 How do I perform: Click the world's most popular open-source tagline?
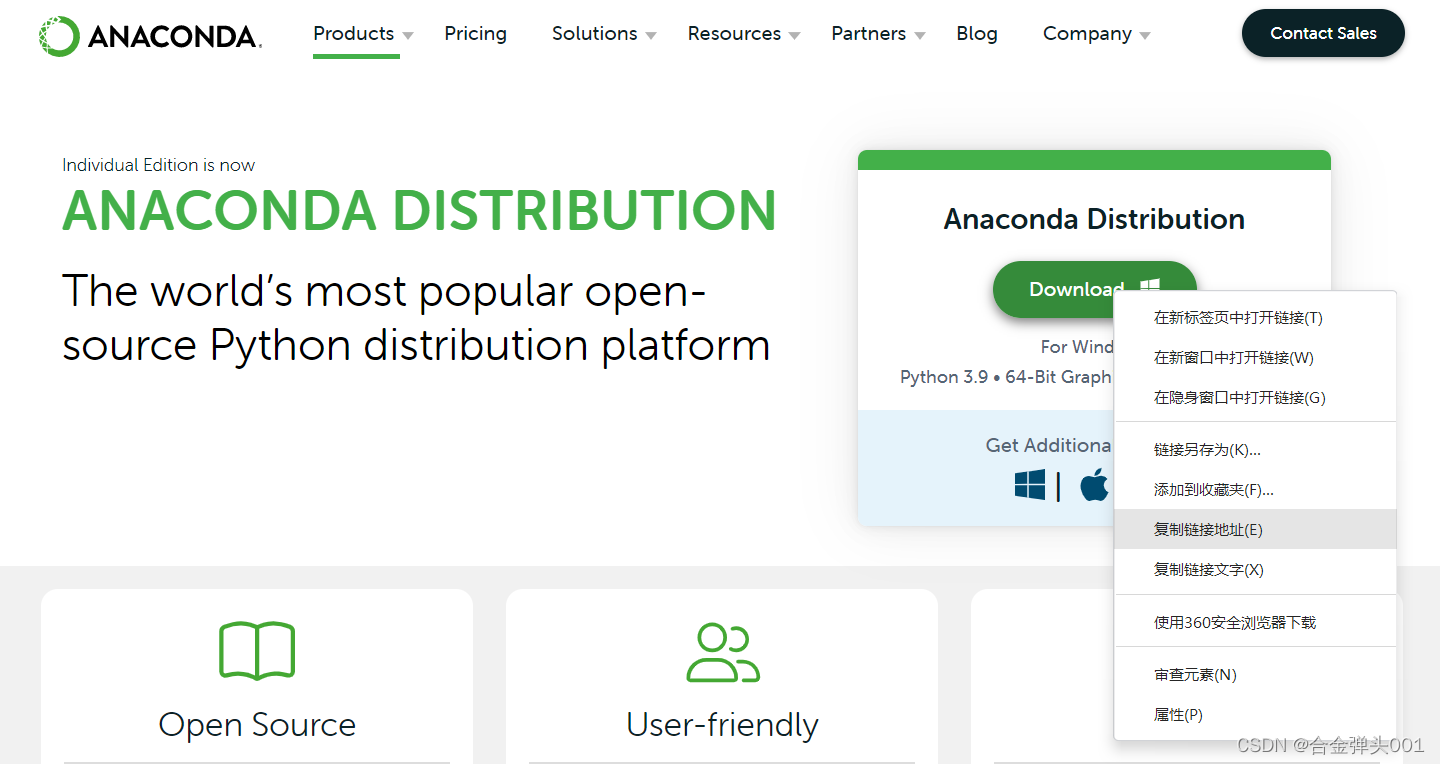point(416,318)
